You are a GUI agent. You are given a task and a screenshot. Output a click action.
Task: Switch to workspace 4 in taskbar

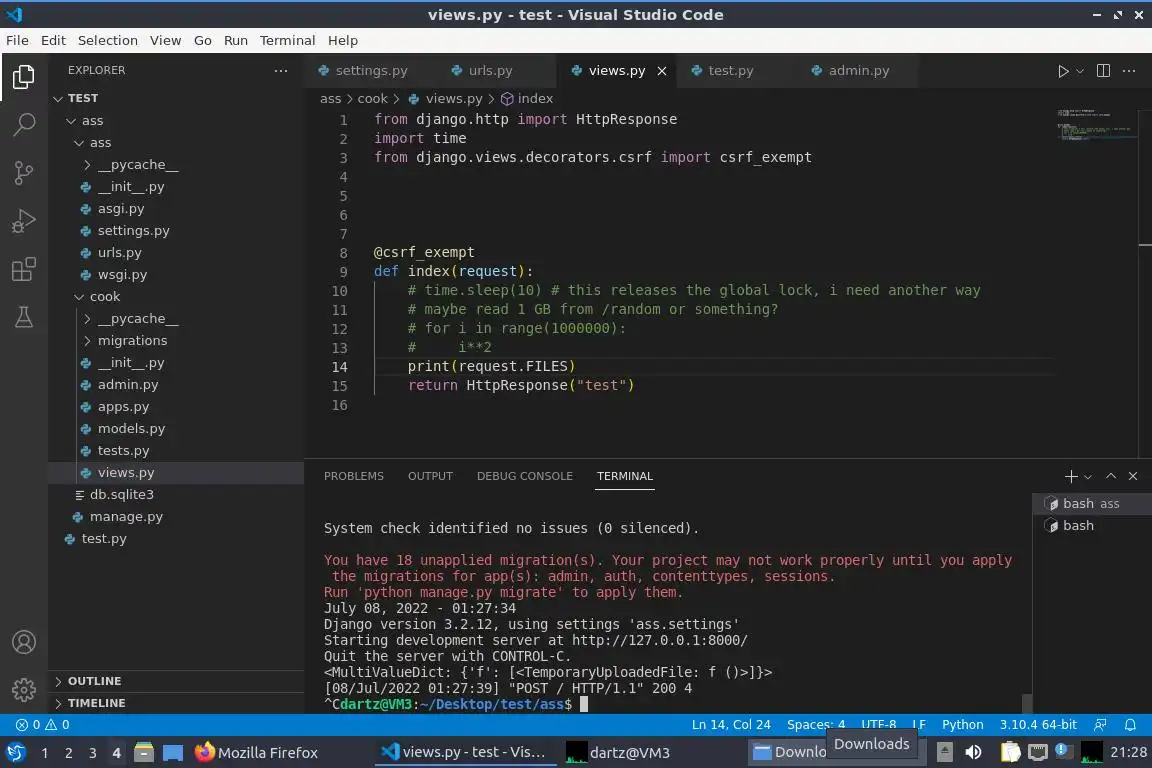tap(116, 753)
